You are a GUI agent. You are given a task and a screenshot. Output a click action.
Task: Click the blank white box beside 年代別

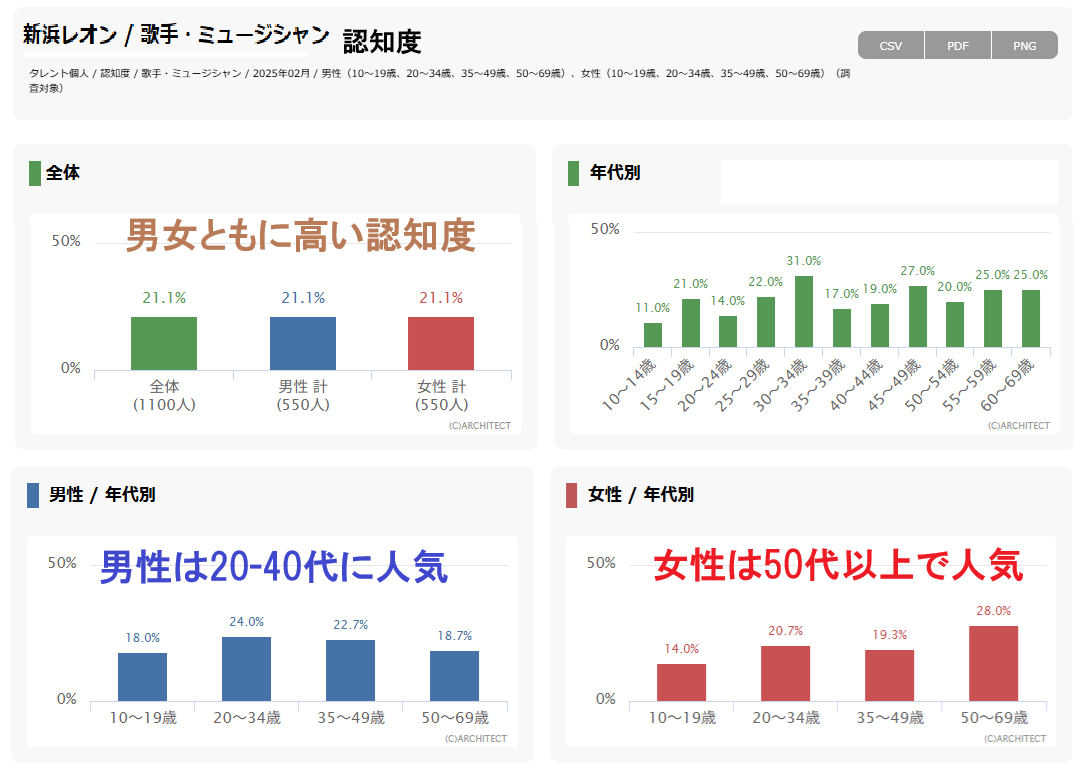[x=888, y=182]
